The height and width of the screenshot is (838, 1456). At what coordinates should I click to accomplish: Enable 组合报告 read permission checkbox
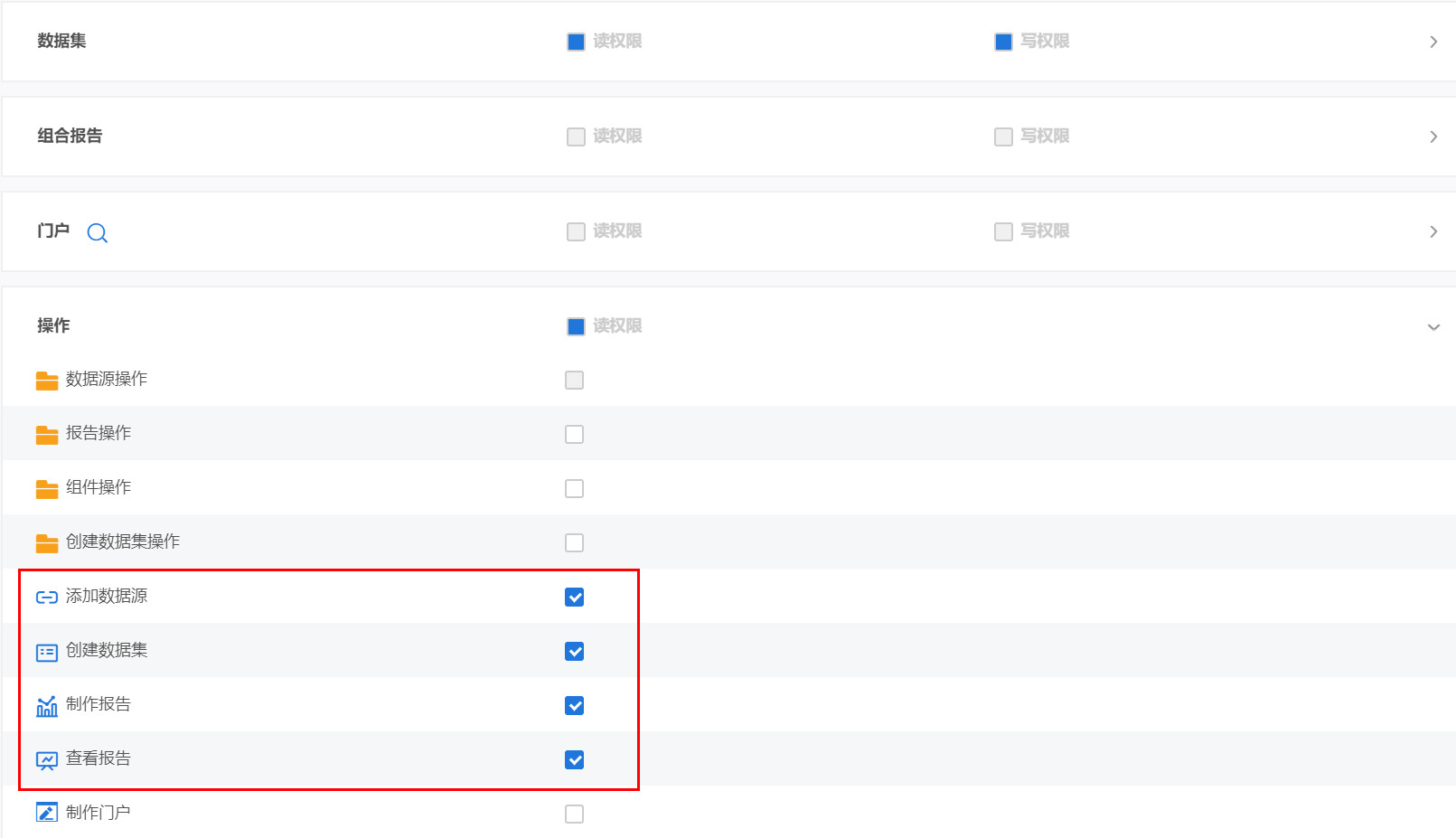tap(576, 137)
